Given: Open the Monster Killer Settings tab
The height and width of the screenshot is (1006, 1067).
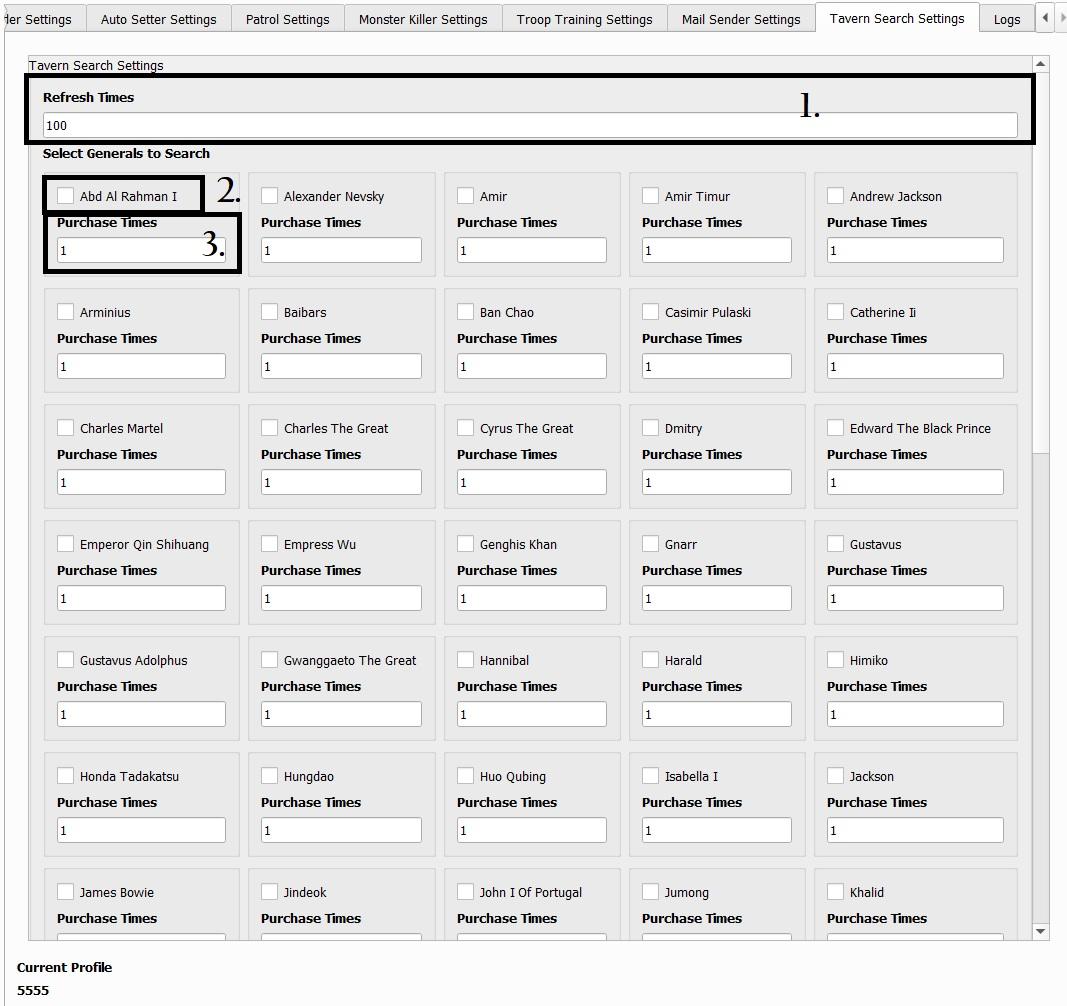Looking at the screenshot, I should click(423, 19).
